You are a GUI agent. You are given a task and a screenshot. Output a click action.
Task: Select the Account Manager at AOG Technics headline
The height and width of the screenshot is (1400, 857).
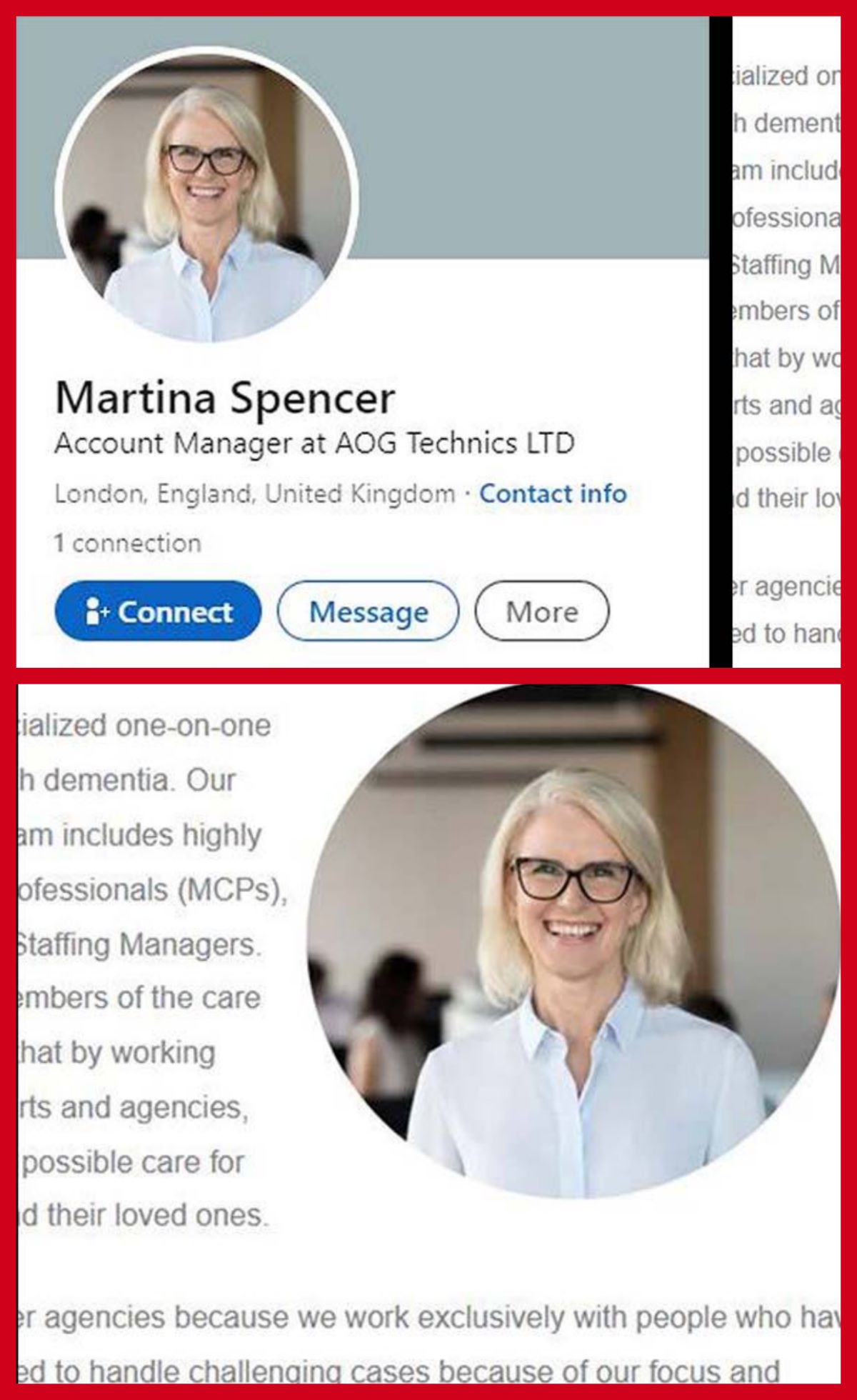314,444
